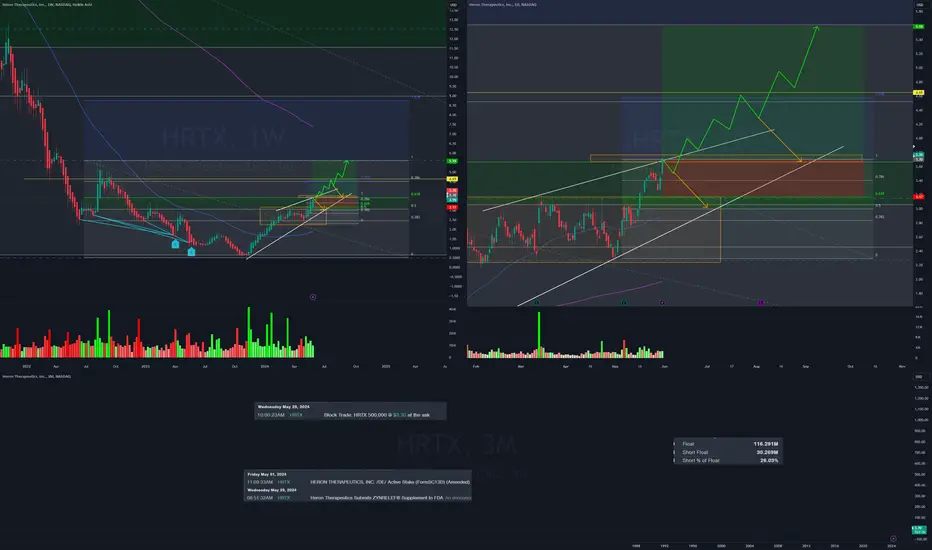Screen dimensions: 932x550
Task: Select green 5.58 price label on daily axis
Action: [919, 26]
